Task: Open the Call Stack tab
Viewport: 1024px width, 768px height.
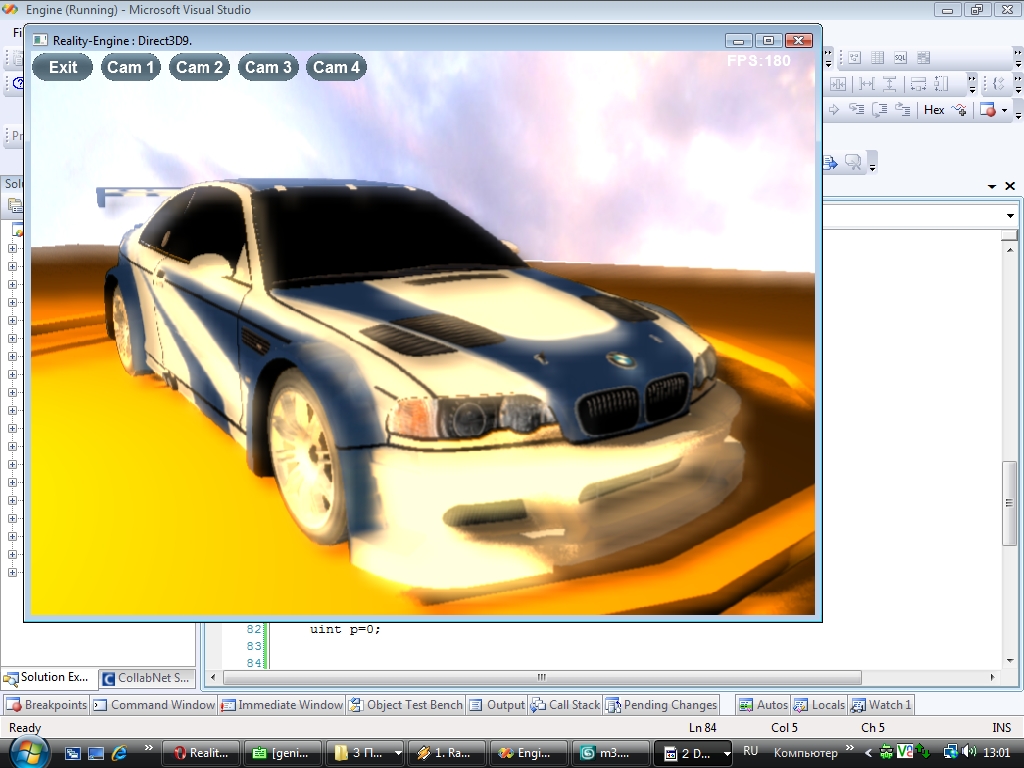Action: coord(566,705)
